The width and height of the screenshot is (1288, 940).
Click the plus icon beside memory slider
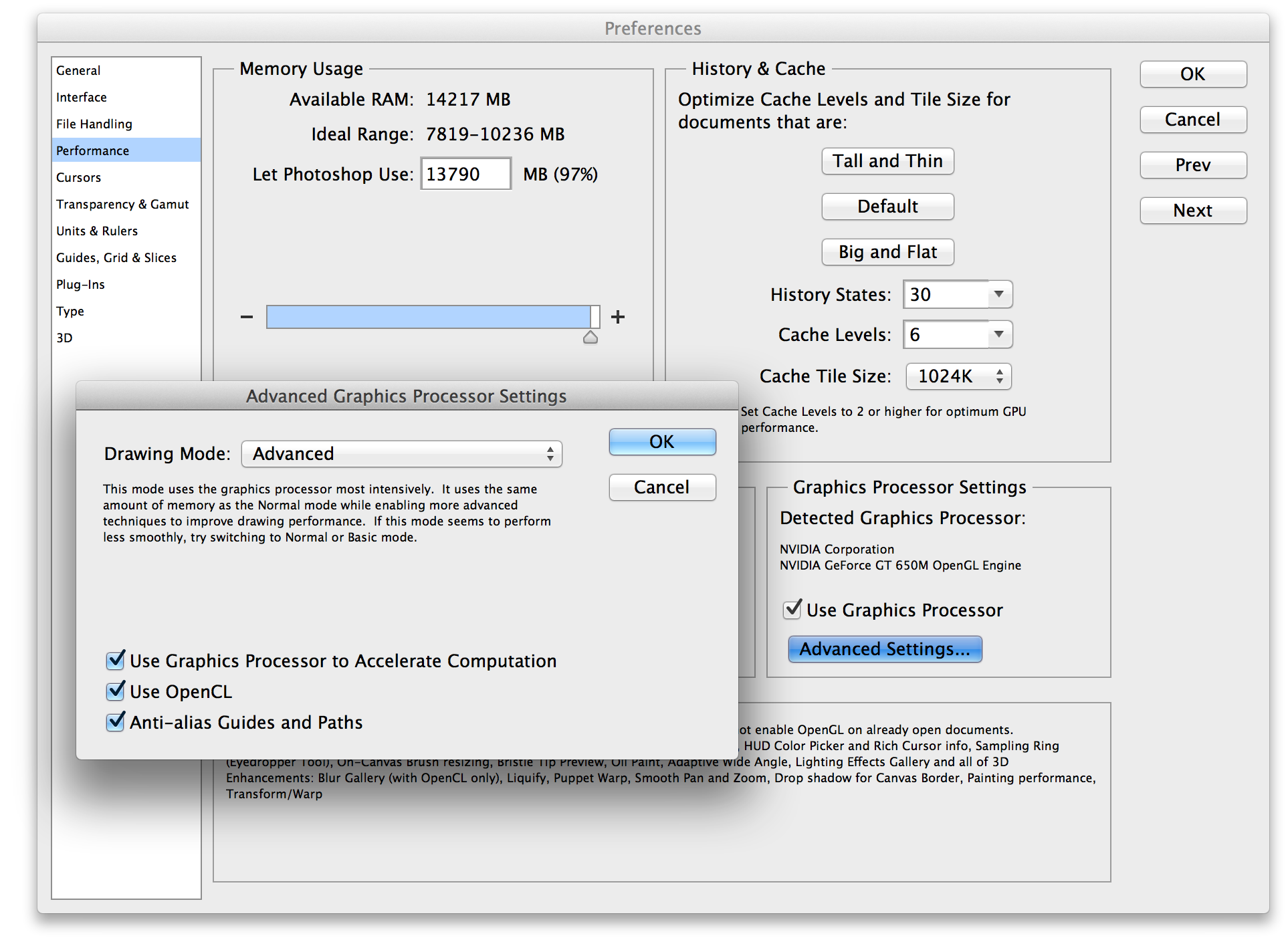[618, 317]
